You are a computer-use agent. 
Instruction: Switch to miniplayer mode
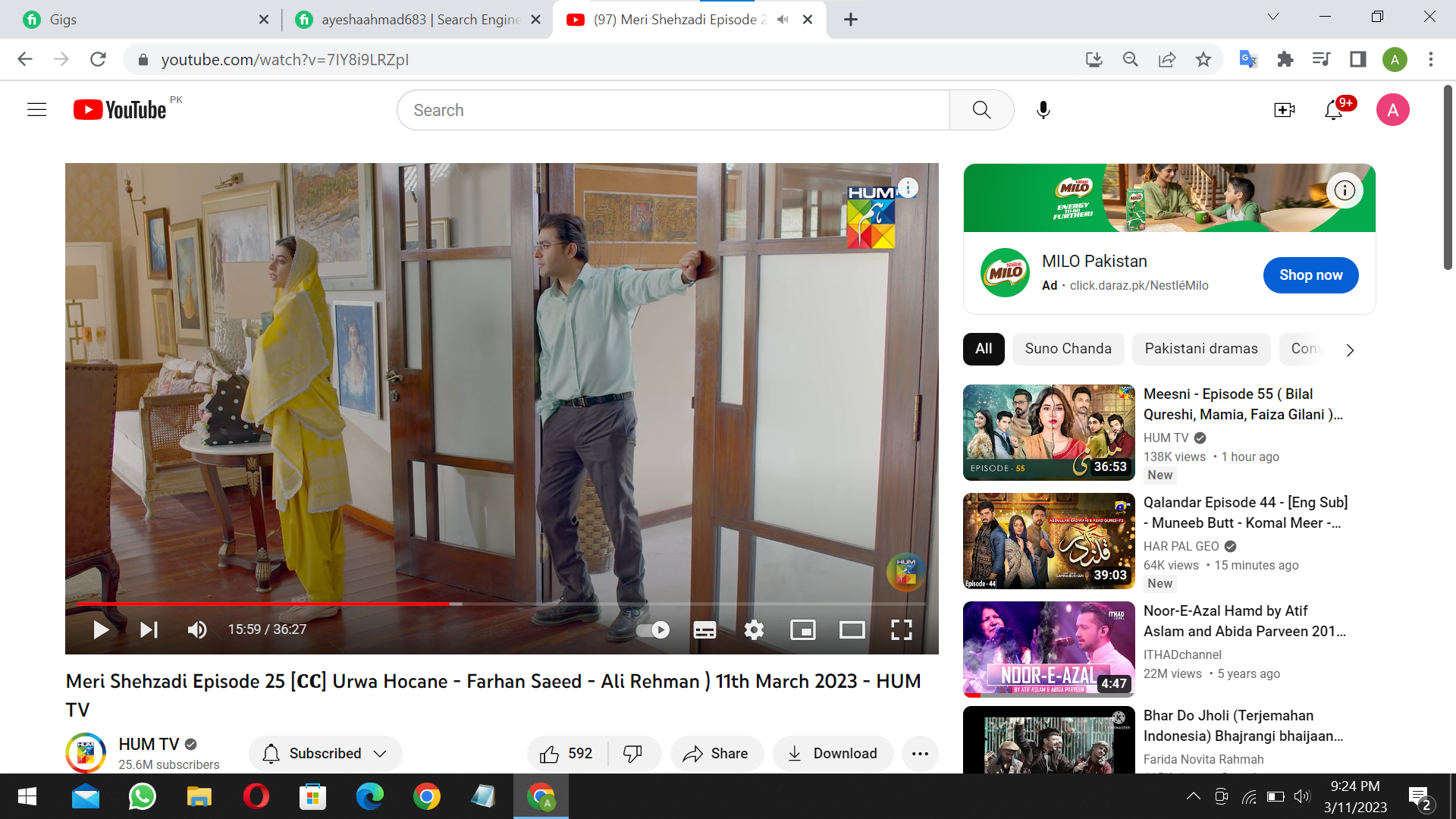coord(803,629)
